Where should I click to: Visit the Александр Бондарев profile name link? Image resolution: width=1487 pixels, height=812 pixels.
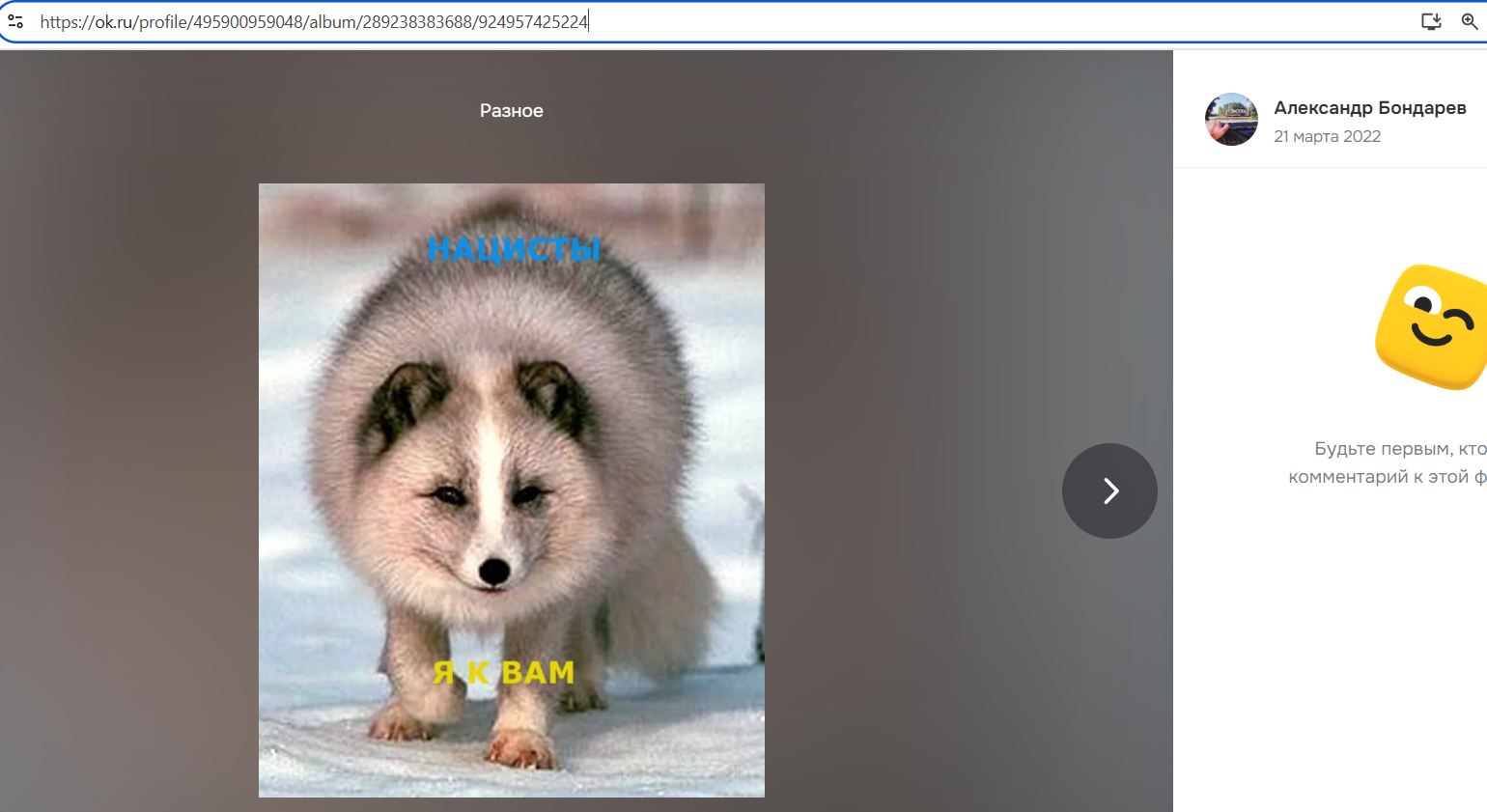[x=1369, y=108]
